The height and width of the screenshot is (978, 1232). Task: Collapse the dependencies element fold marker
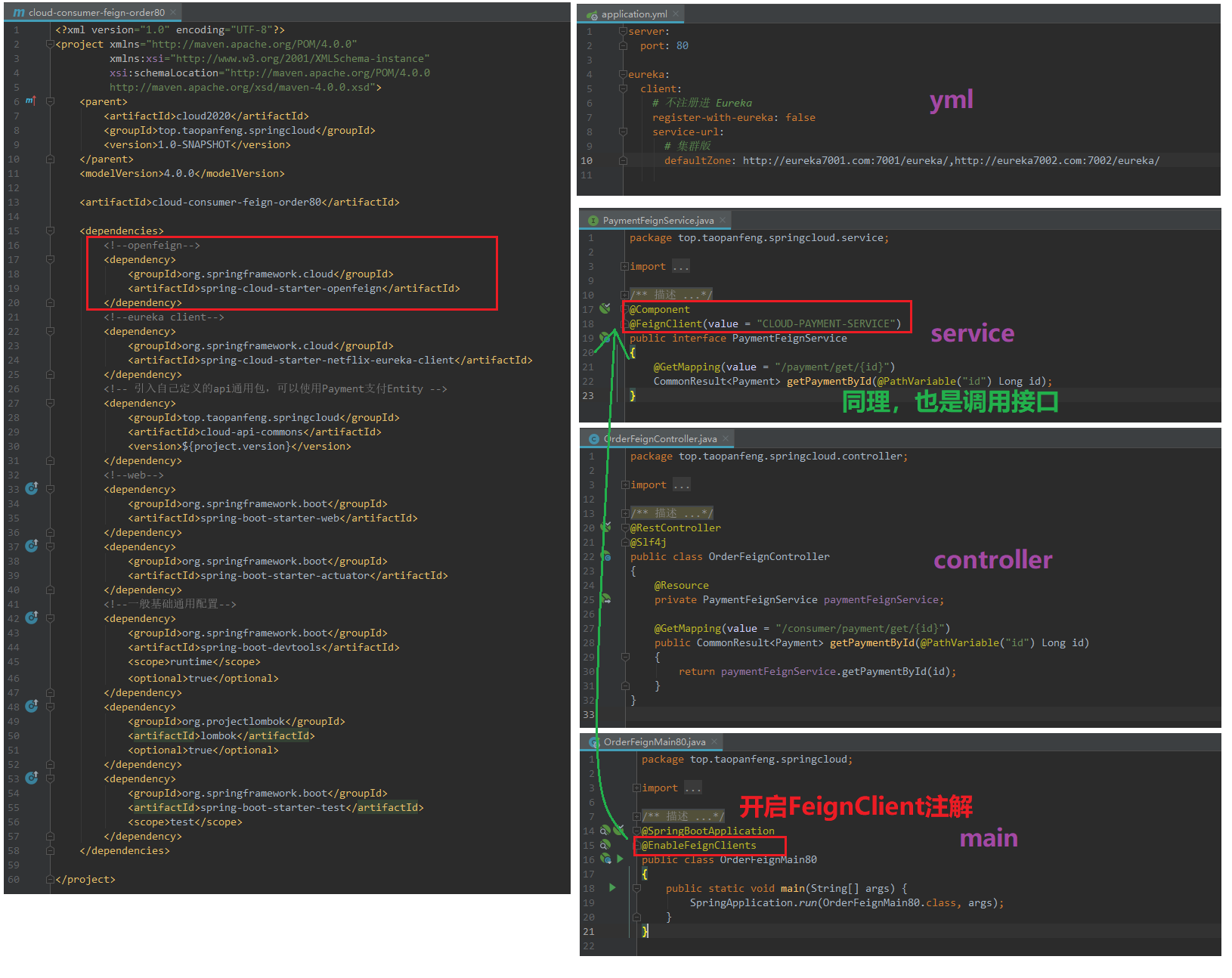point(50,231)
